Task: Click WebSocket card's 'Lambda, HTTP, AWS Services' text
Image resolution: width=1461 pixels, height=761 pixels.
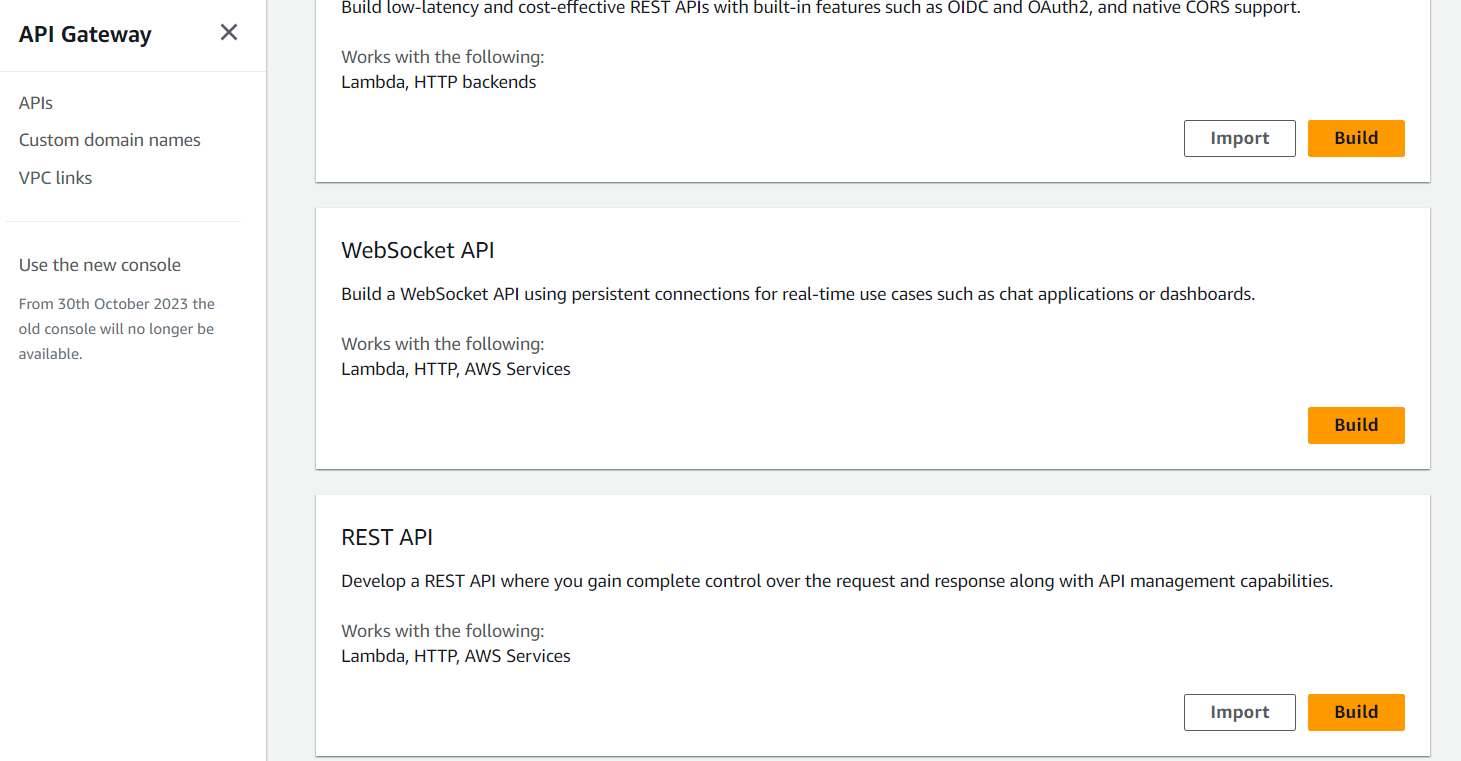Action: point(456,369)
